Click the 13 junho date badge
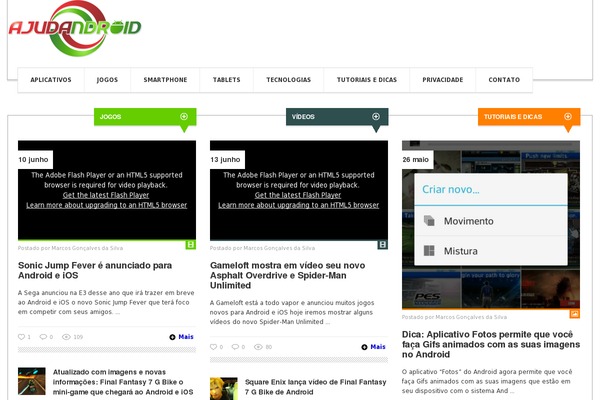The width and height of the screenshot is (600, 400). coord(226,160)
